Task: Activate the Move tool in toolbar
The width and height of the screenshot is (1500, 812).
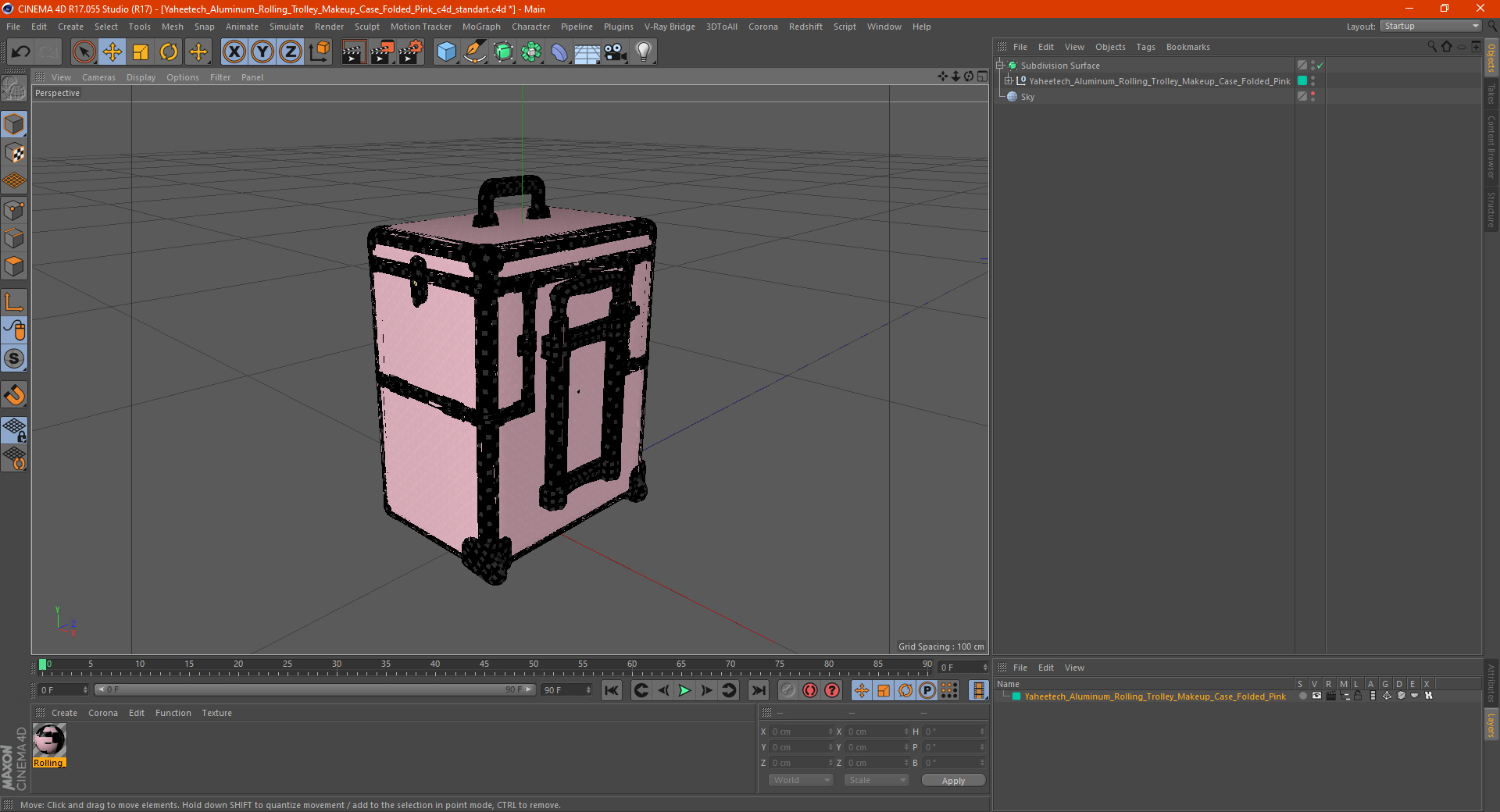Action: click(x=112, y=52)
